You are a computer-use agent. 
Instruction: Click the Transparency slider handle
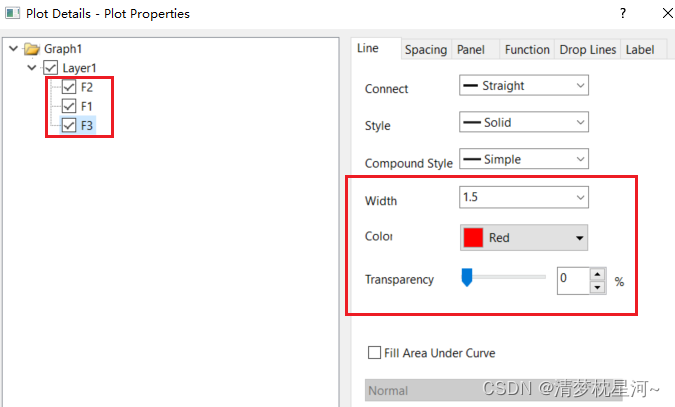click(x=466, y=279)
